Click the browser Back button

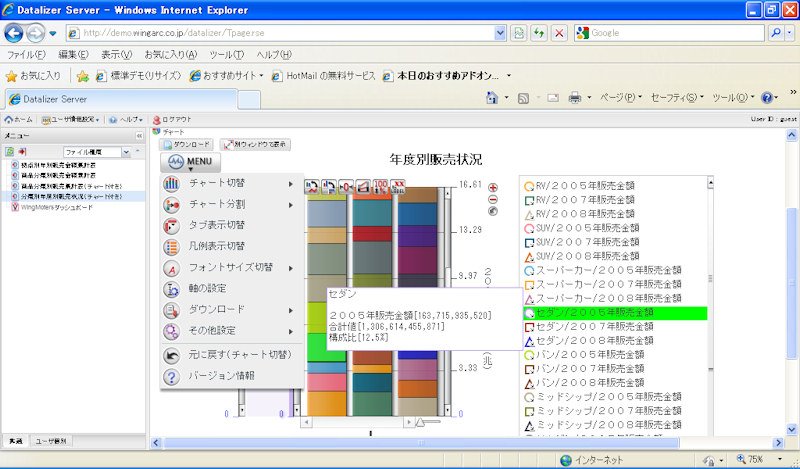(14, 33)
